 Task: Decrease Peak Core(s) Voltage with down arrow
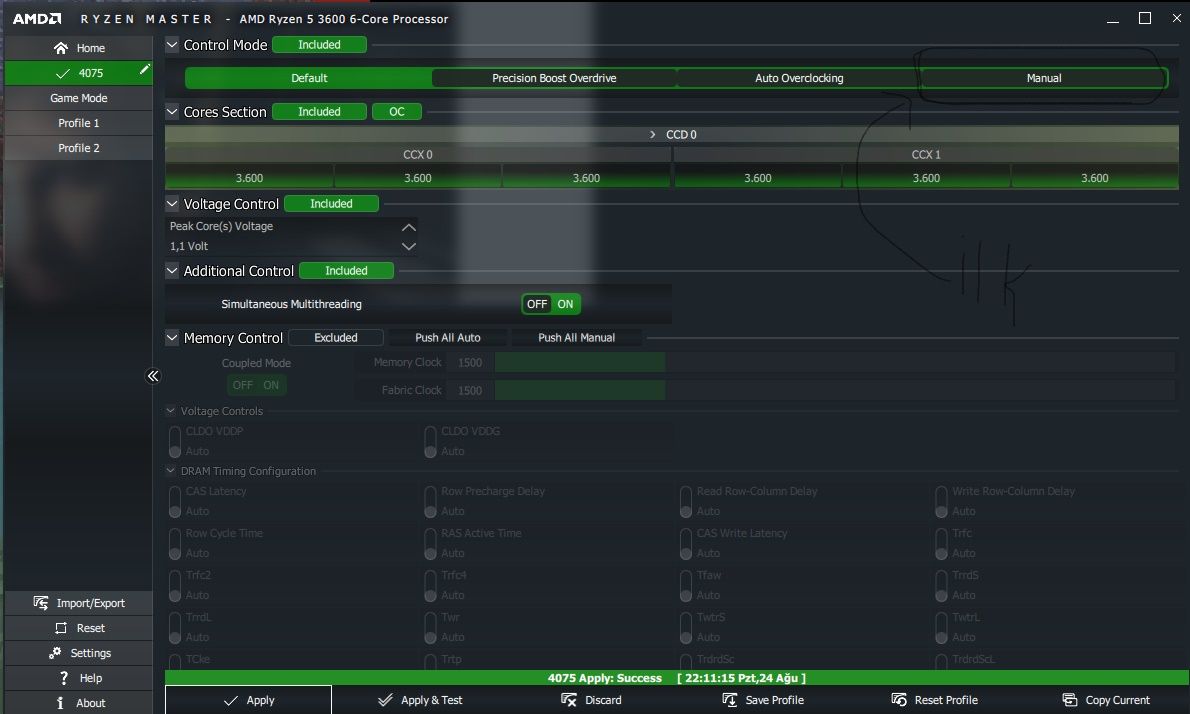(x=408, y=246)
